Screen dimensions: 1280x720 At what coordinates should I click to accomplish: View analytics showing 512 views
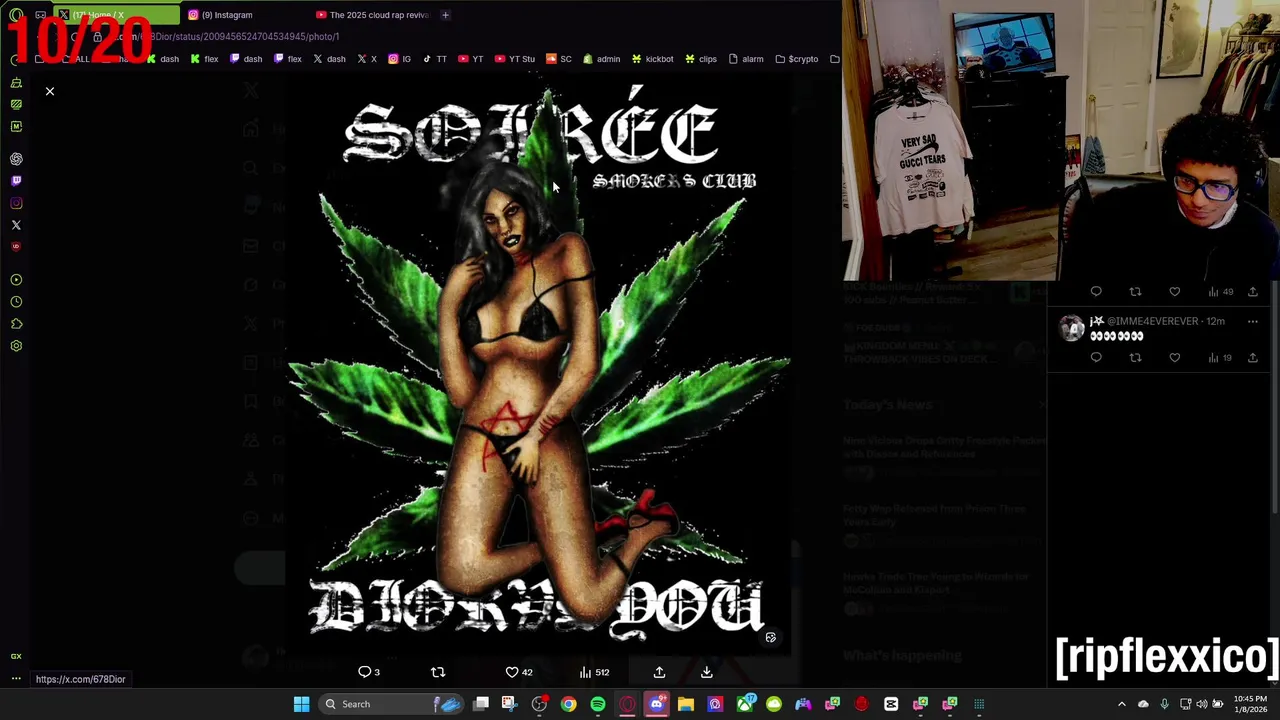pos(594,672)
